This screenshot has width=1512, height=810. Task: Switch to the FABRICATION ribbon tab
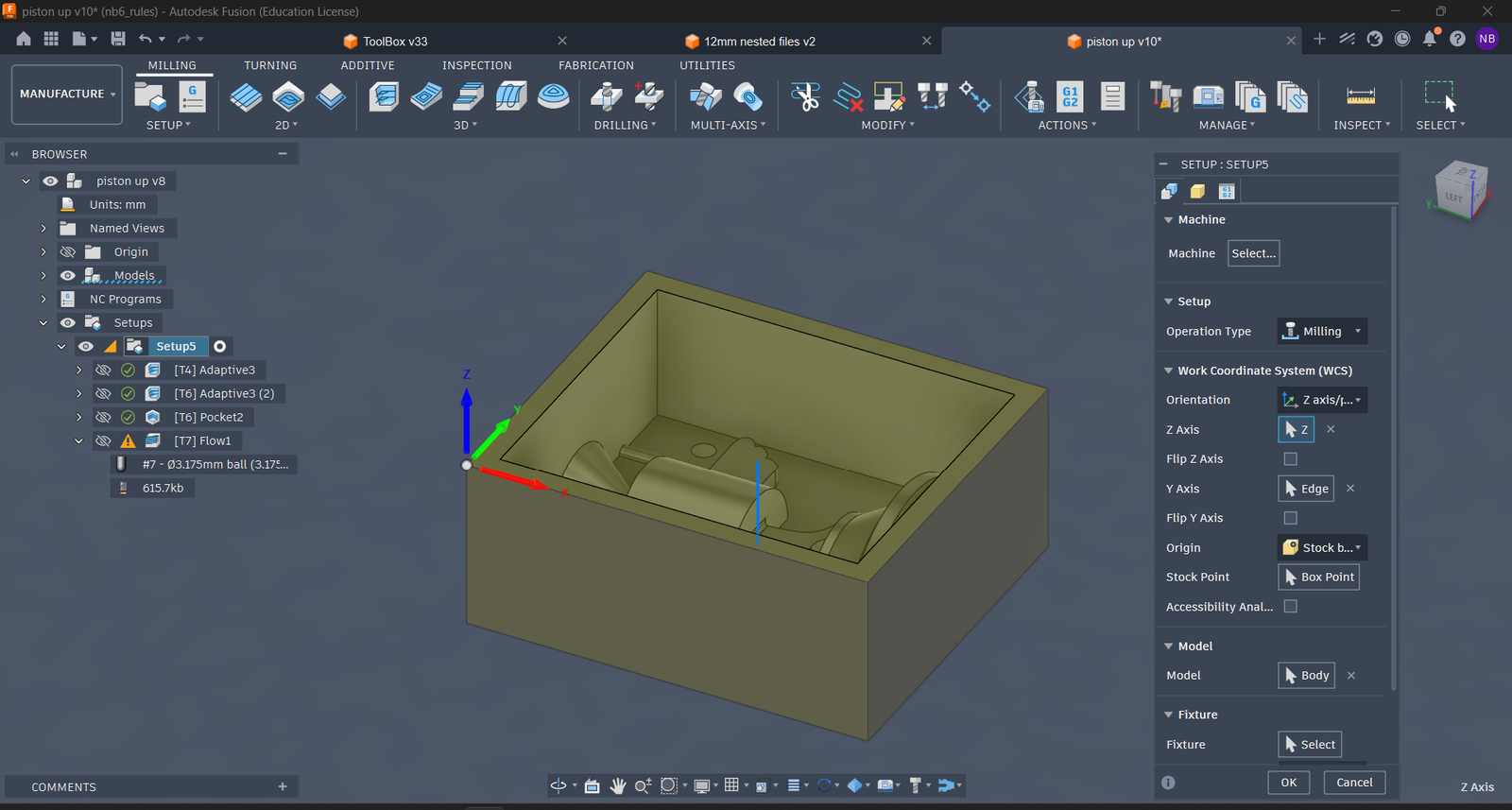[x=596, y=65]
